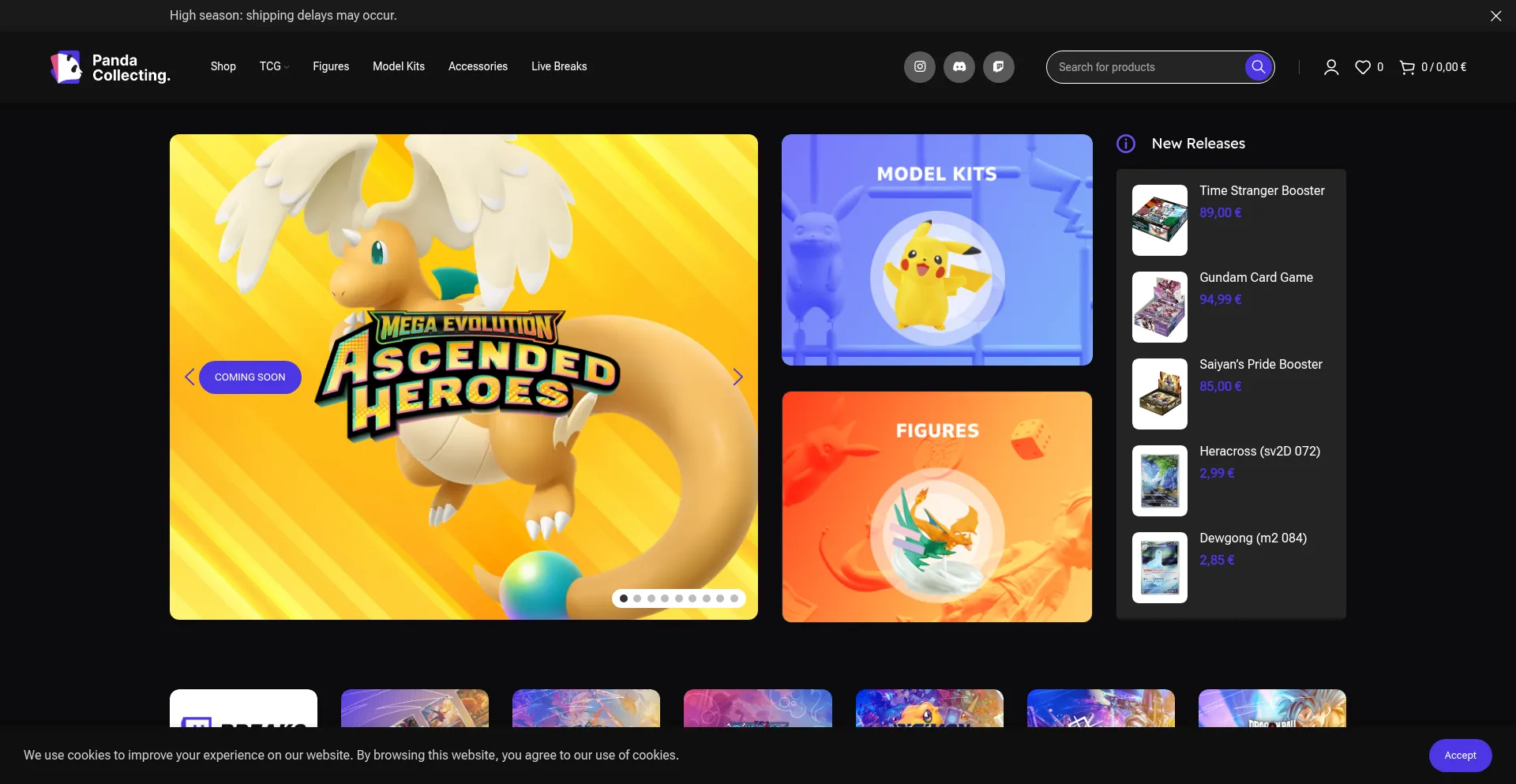Open the Model Kits menu item

point(398,66)
